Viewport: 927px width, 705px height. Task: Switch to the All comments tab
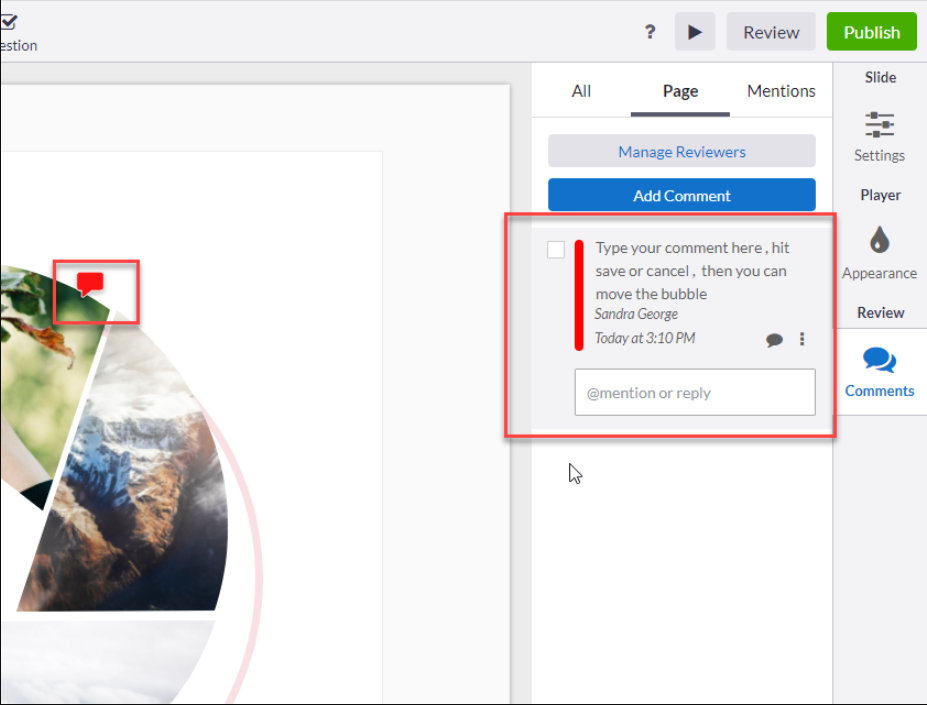[581, 91]
